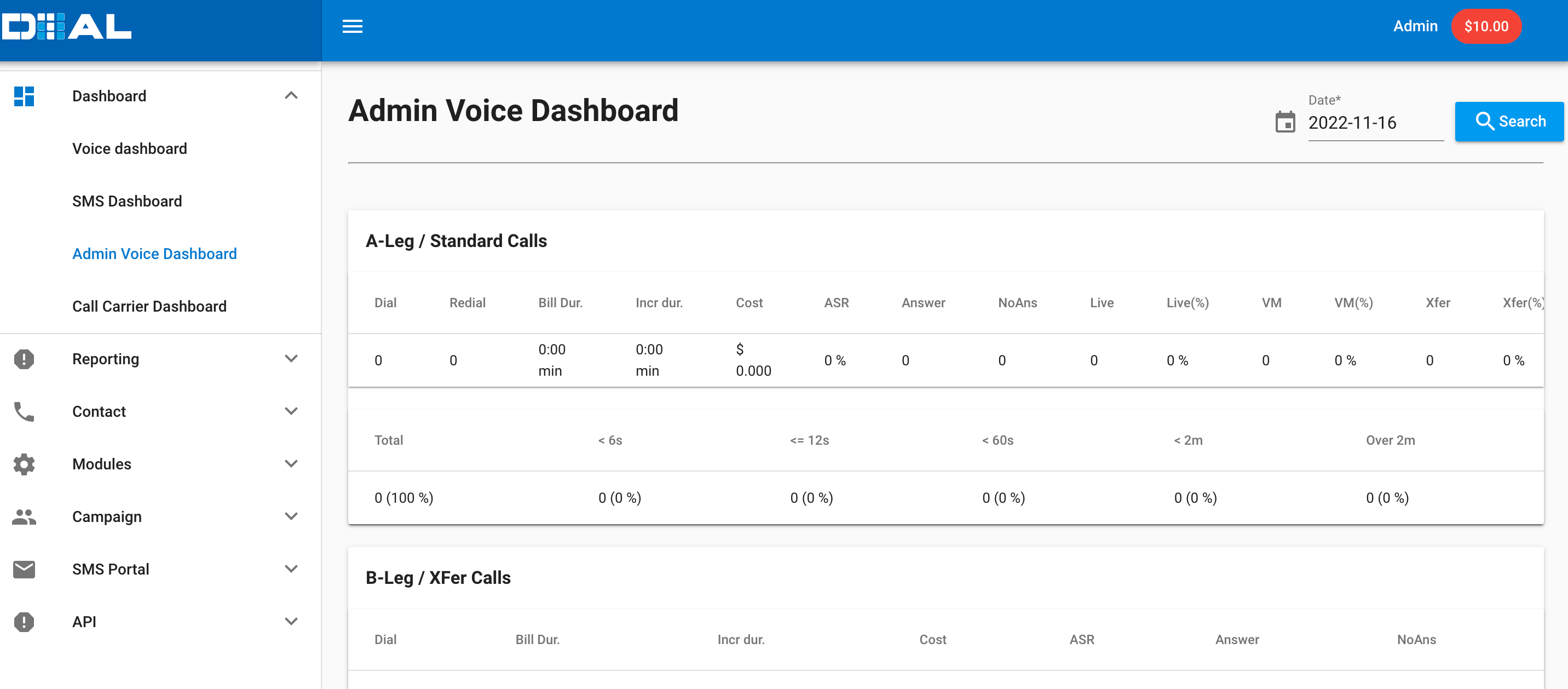Open the Call Carrier Dashboard

(x=149, y=306)
